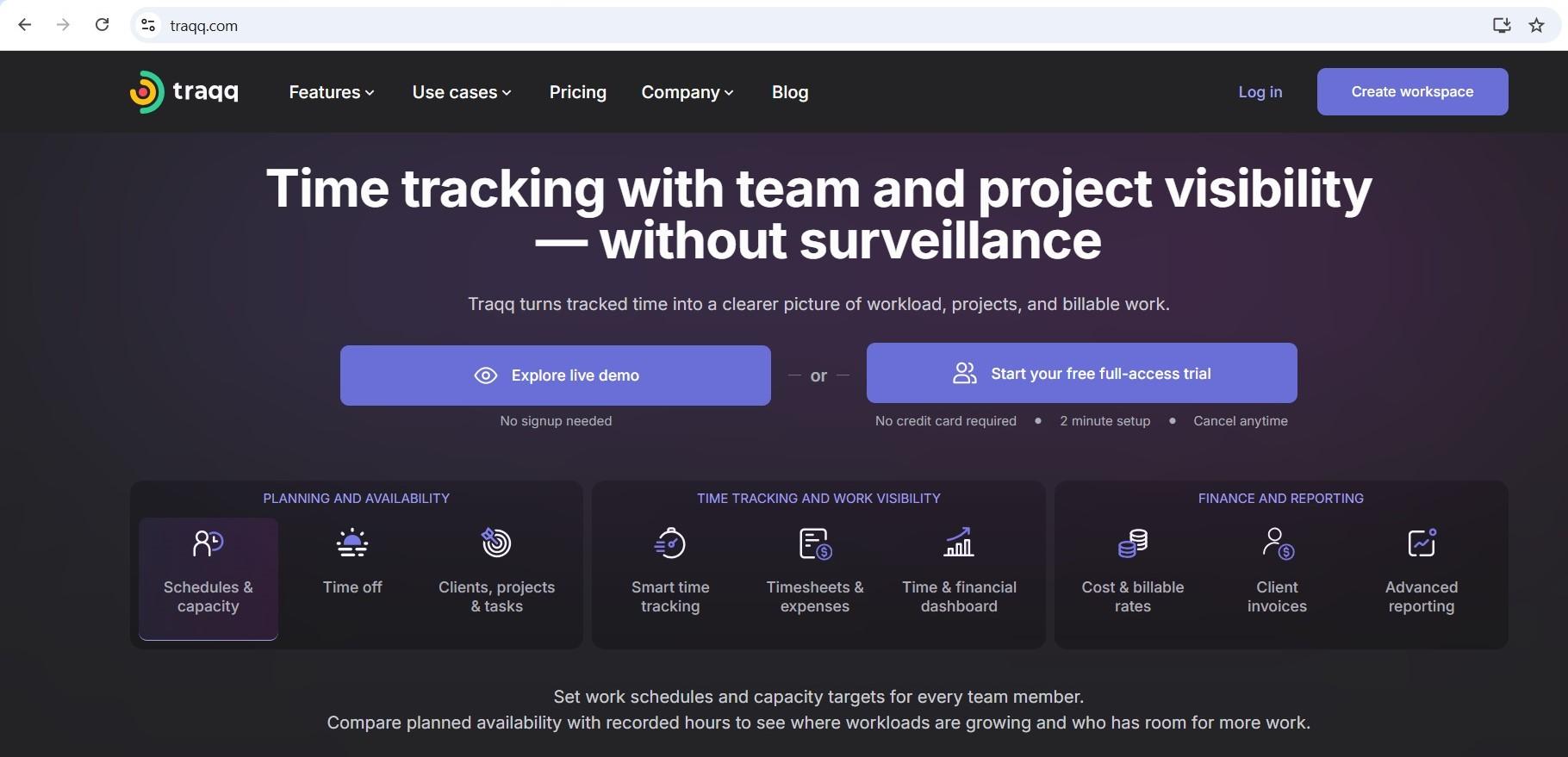This screenshot has height=757, width=1568.
Task: Select the Advanced reporting label
Action: point(1422,597)
